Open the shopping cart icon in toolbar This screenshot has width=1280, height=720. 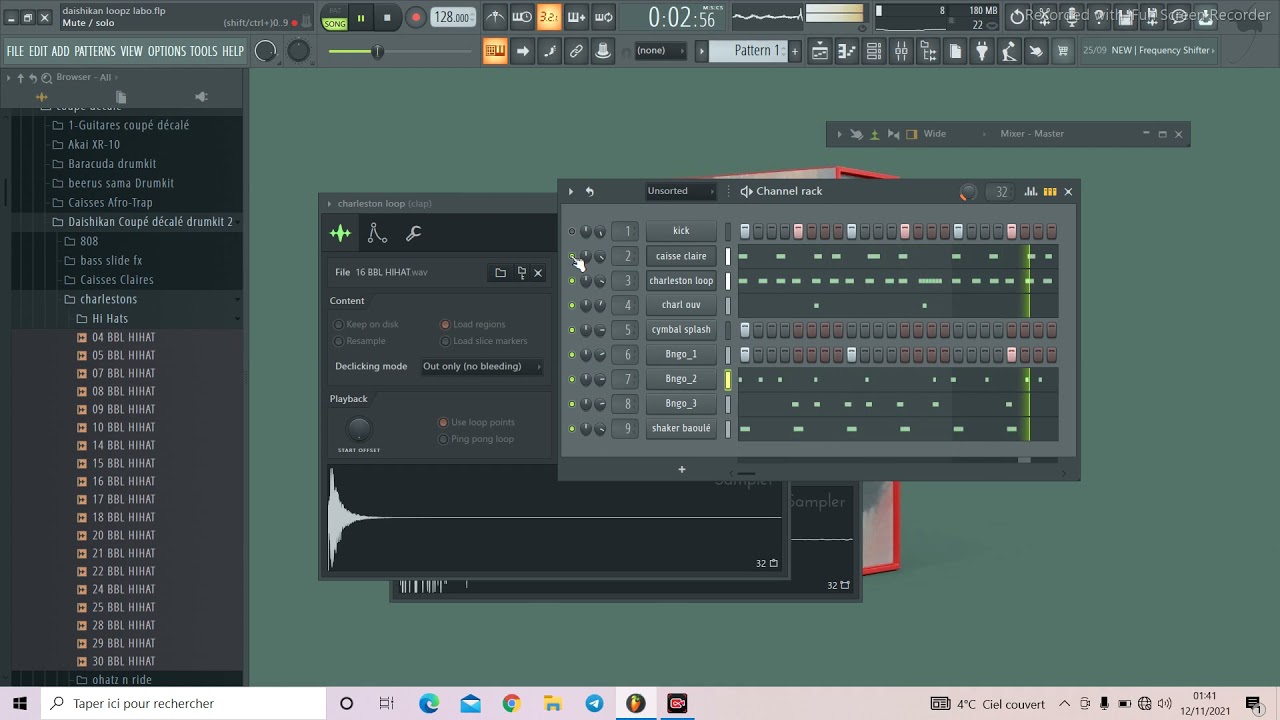coord(1063,51)
